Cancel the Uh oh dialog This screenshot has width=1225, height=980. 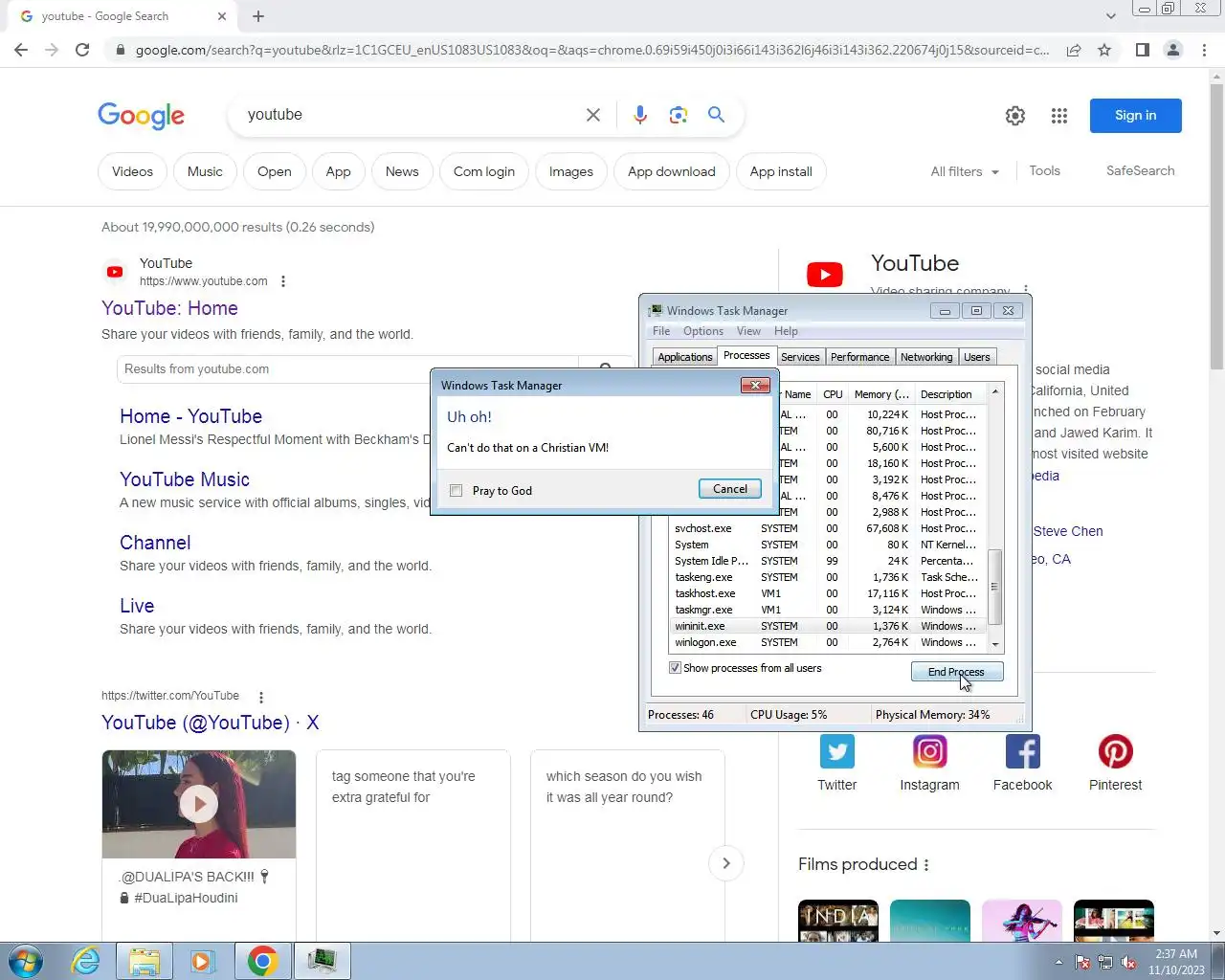point(730,489)
